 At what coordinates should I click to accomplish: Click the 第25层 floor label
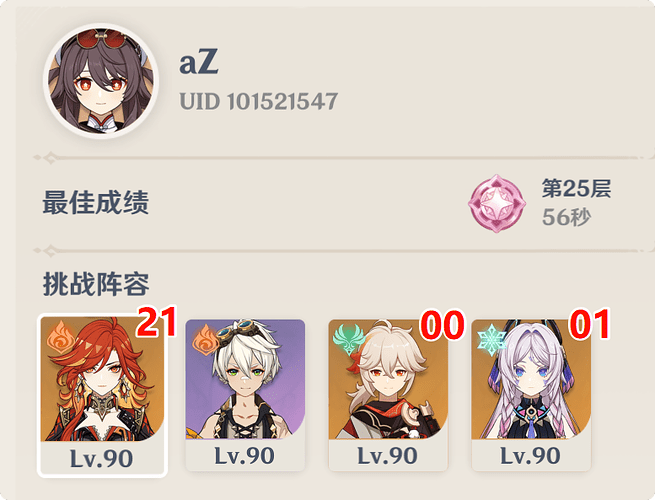[576, 188]
